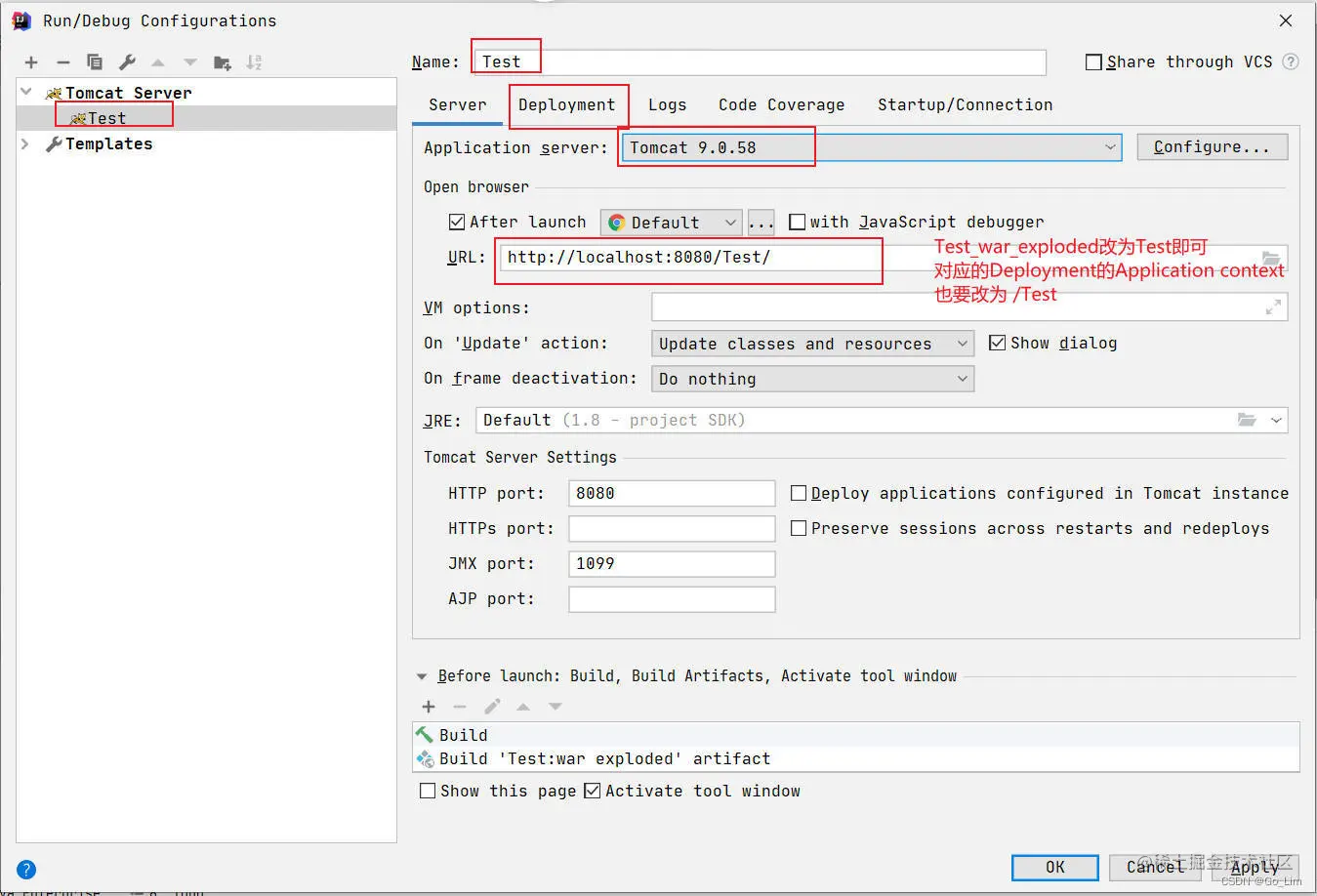Open Default browser dropdown
Viewport: 1317px width, 896px height.
pos(672,223)
